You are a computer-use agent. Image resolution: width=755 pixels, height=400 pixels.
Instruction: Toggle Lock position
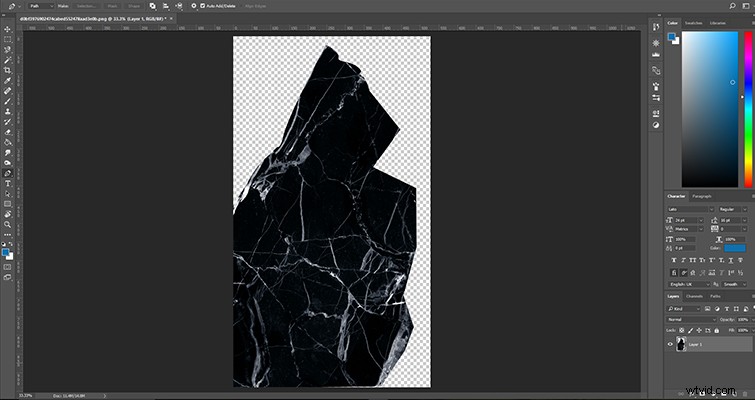click(x=699, y=331)
